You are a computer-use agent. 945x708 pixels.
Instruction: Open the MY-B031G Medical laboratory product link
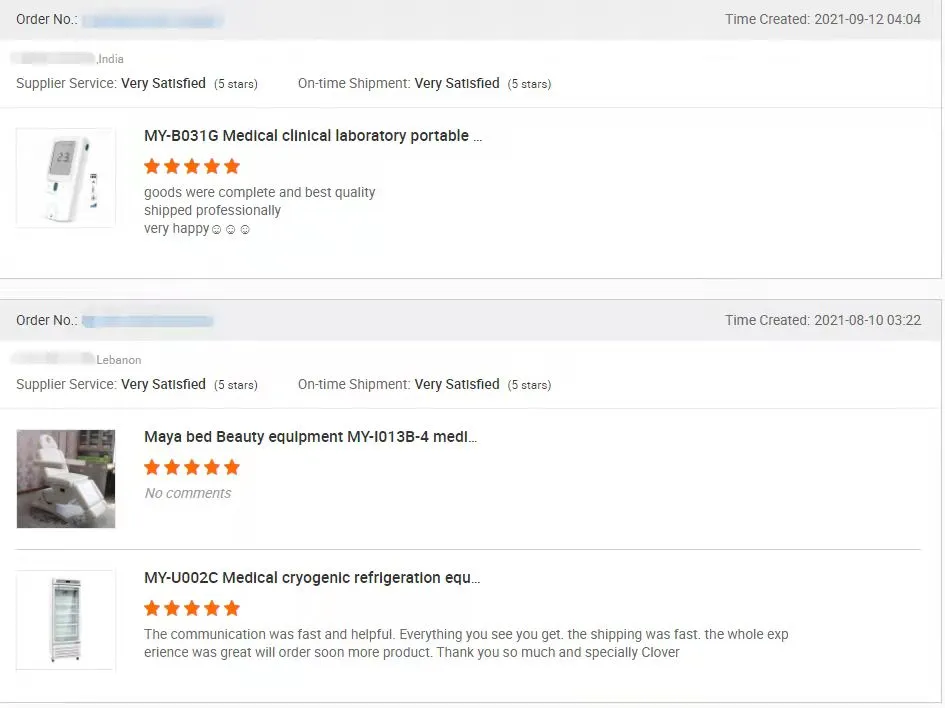(x=313, y=135)
